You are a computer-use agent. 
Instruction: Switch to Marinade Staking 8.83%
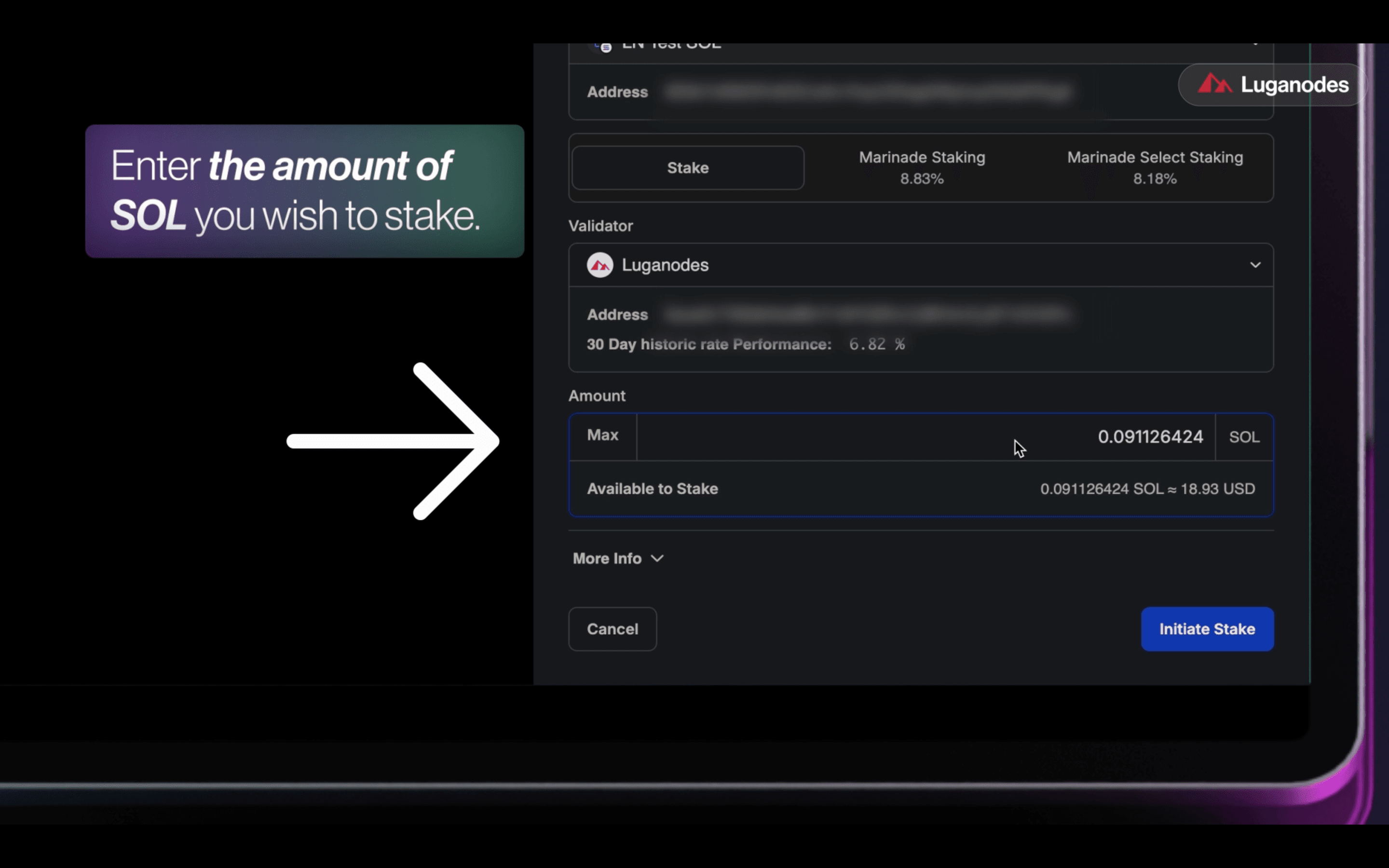click(922, 168)
